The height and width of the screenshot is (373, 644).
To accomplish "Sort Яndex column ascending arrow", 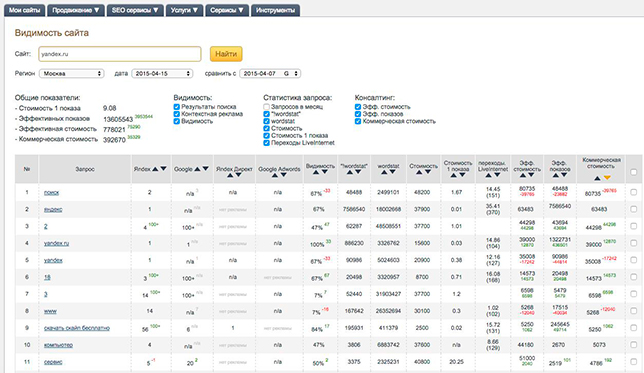I will click(x=155, y=169).
